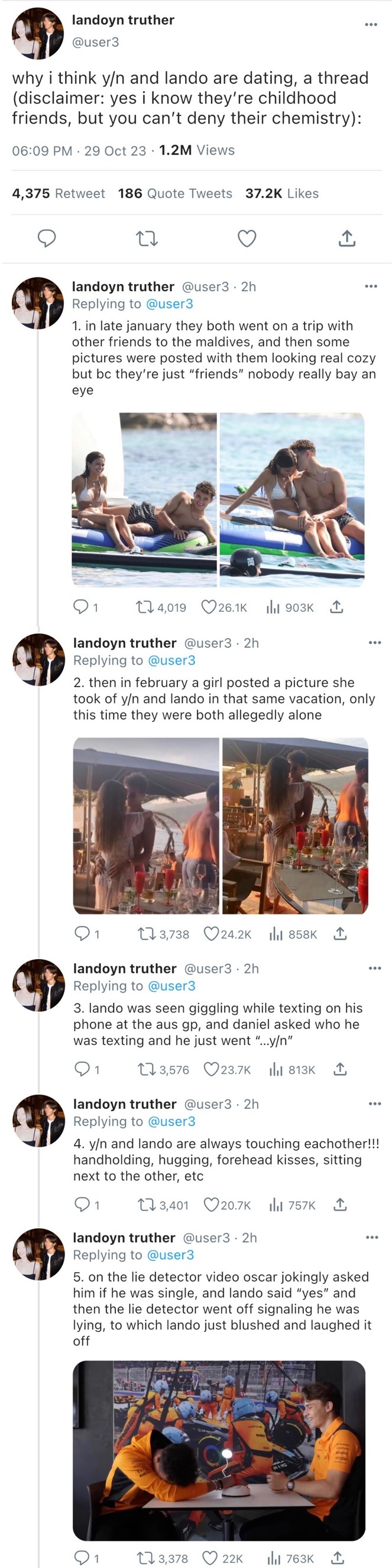Screen dimensions: 392x1568
Task: Open the 37.2K Likes list
Action: (x=282, y=193)
